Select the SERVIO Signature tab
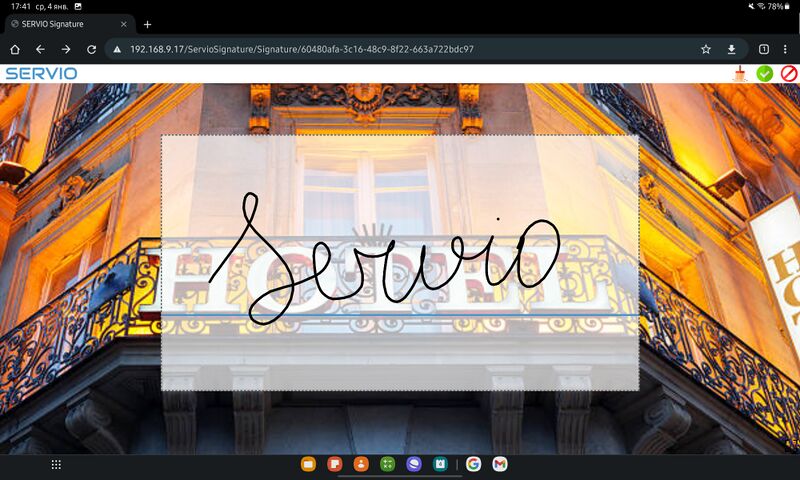This screenshot has width=800, height=480. pos(62,24)
